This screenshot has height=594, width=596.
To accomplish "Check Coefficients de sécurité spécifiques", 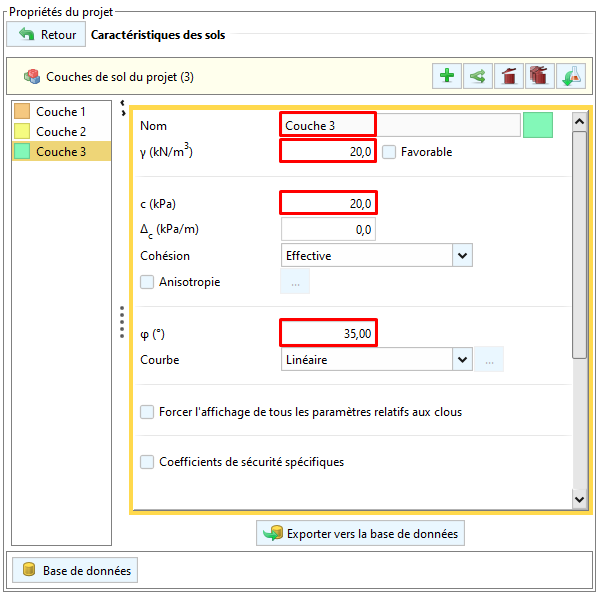I will coord(147,462).
